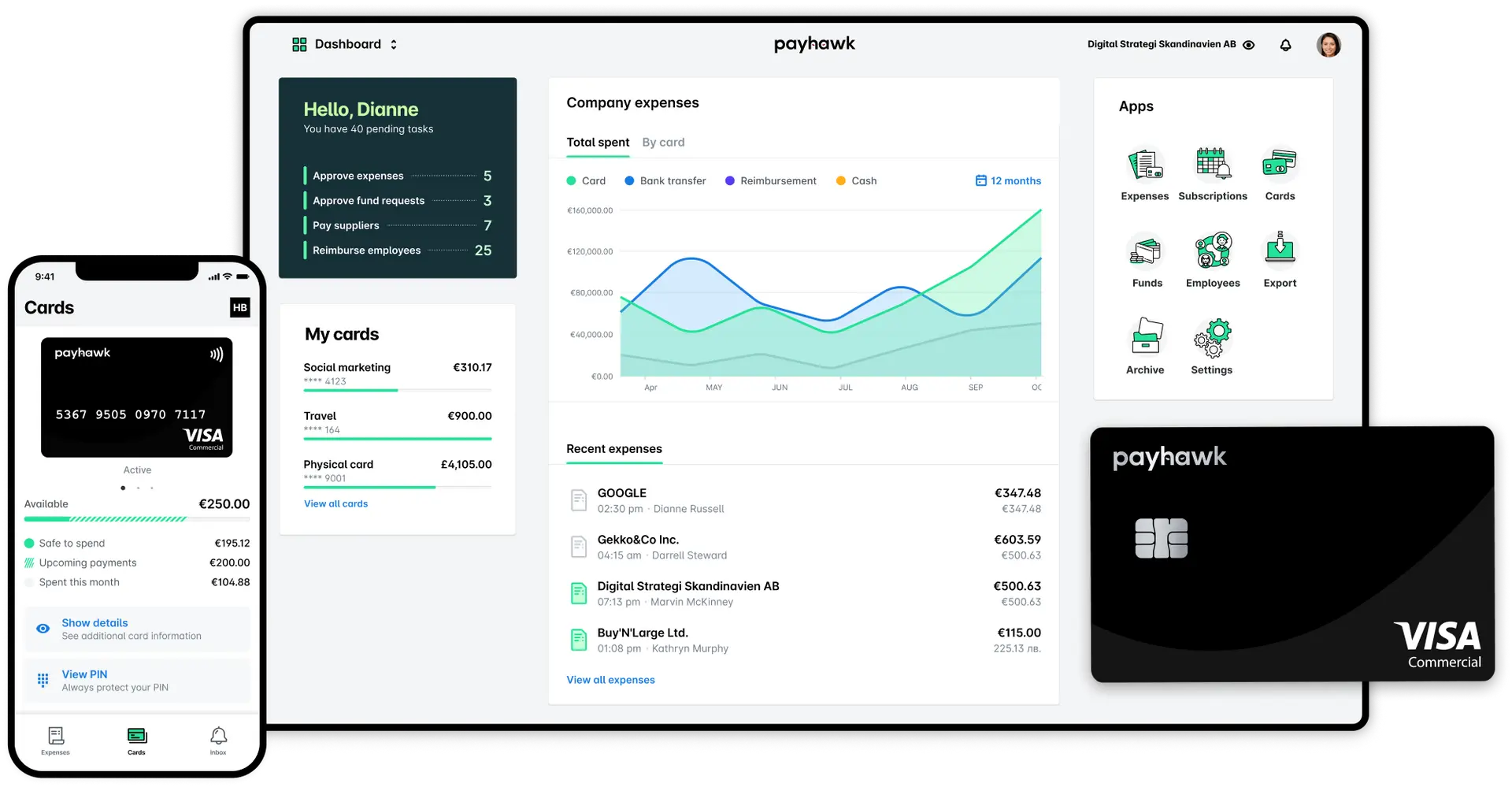The height and width of the screenshot is (787, 1512).
Task: Open the Archive app icon
Action: (1145, 337)
